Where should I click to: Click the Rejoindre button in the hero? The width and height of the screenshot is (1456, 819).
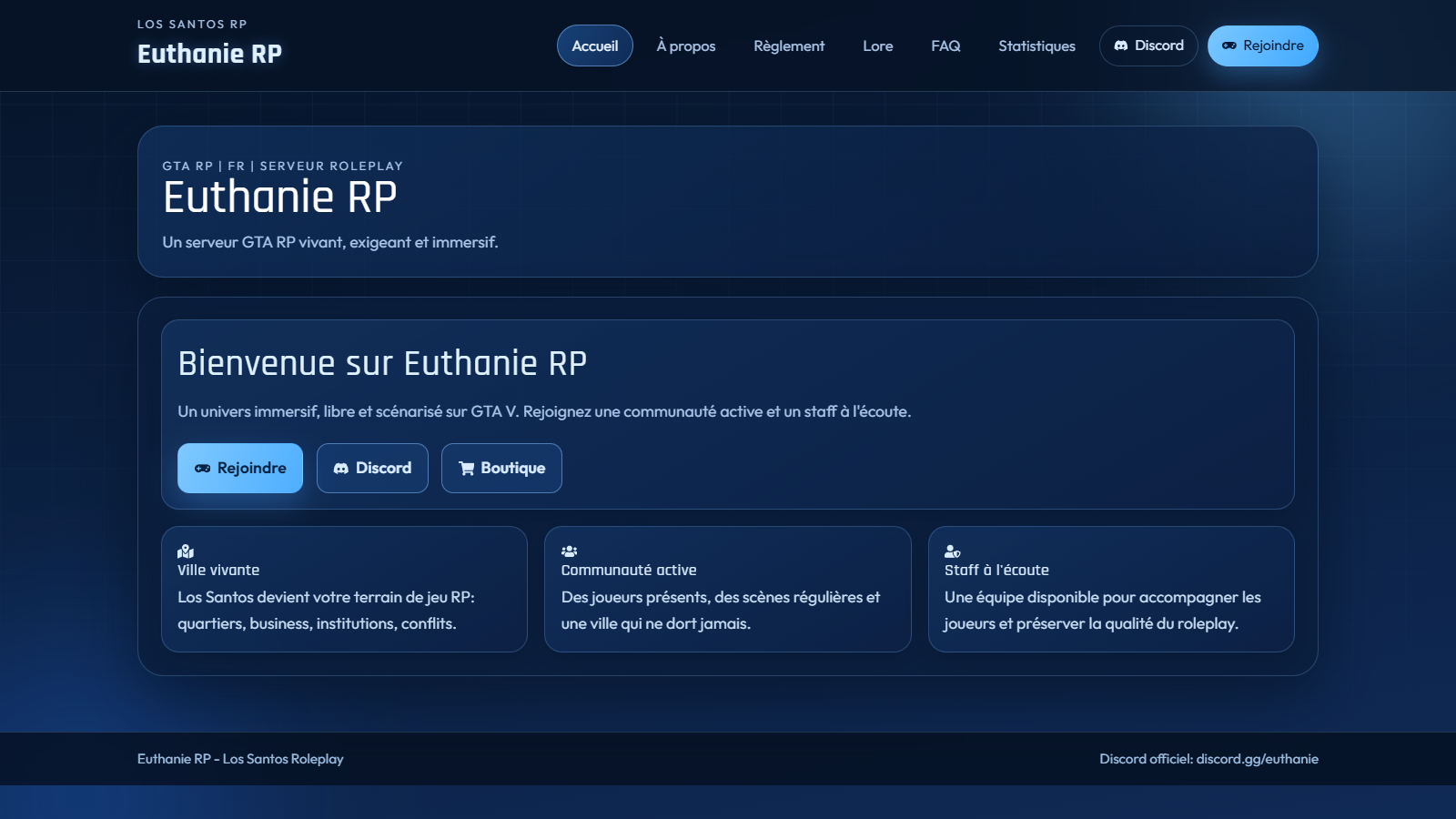point(239,468)
